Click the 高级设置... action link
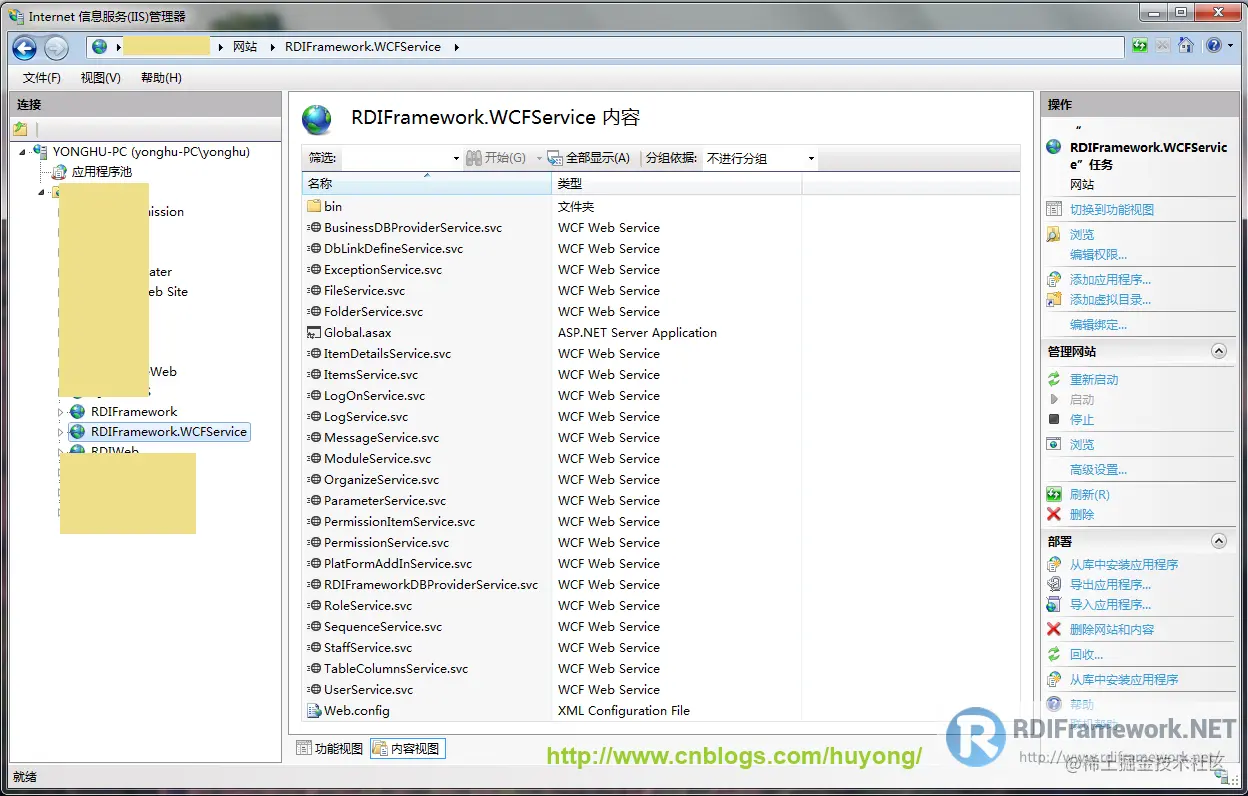The height and width of the screenshot is (796, 1248). click(x=1098, y=470)
